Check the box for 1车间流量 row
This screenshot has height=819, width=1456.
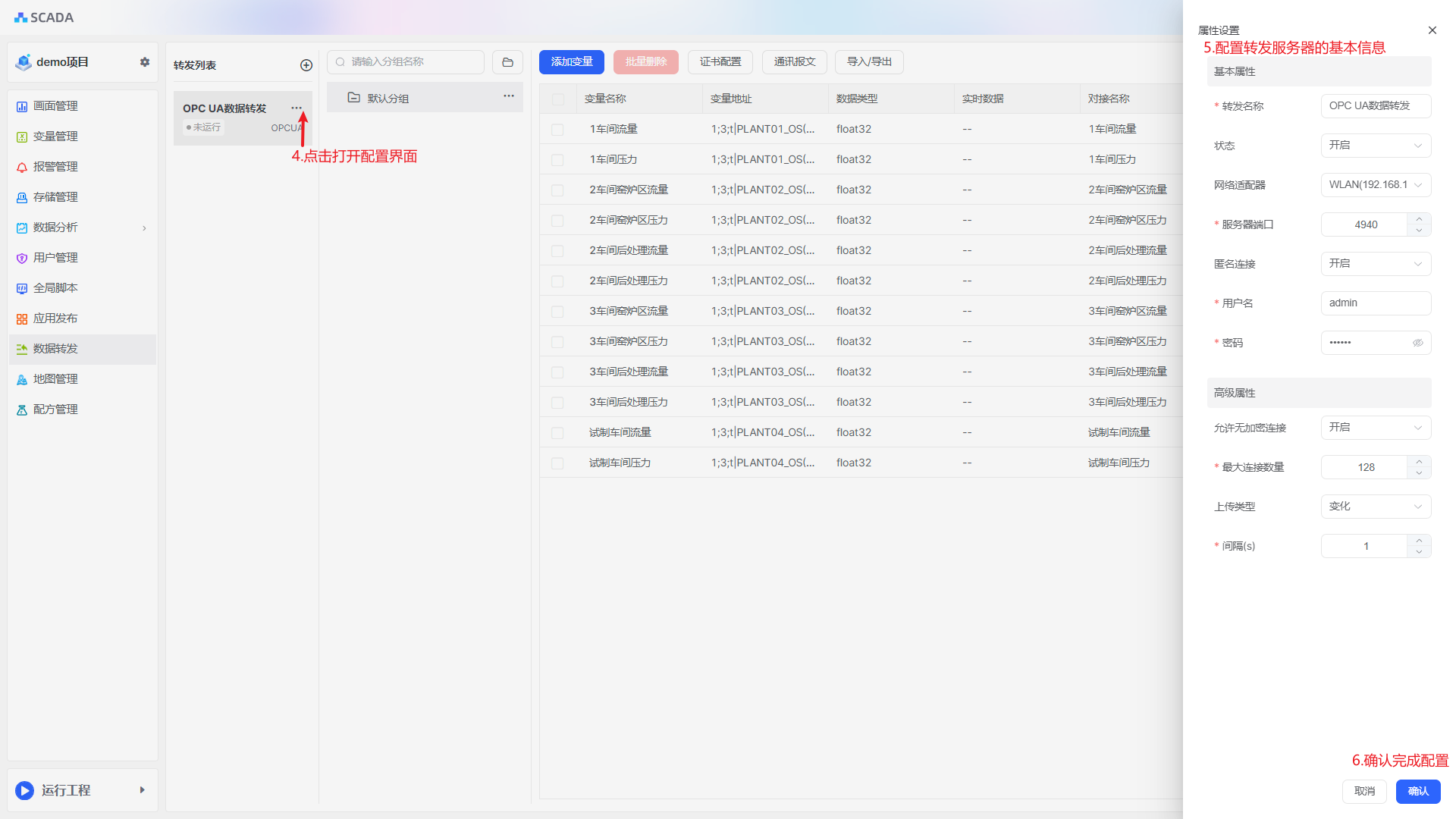coord(557,130)
